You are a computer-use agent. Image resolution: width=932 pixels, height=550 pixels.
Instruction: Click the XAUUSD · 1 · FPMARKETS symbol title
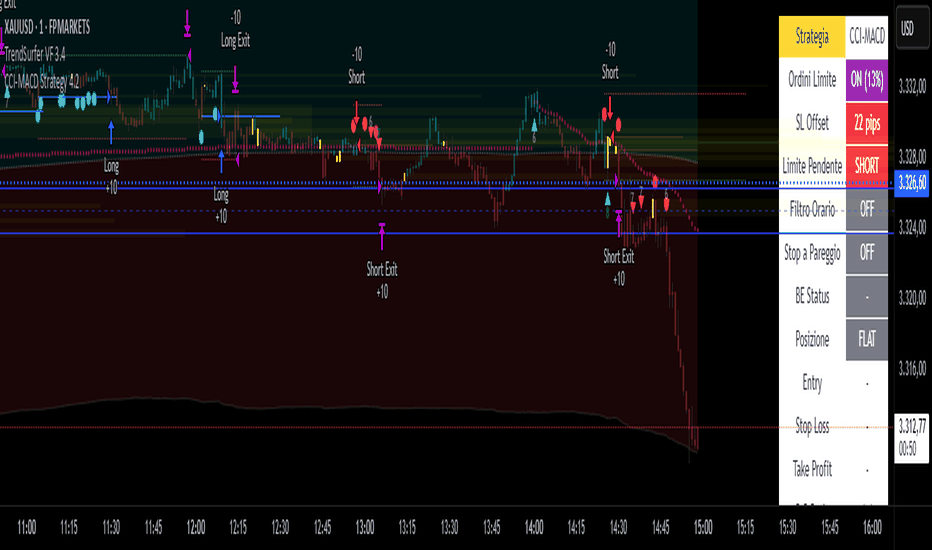click(48, 27)
